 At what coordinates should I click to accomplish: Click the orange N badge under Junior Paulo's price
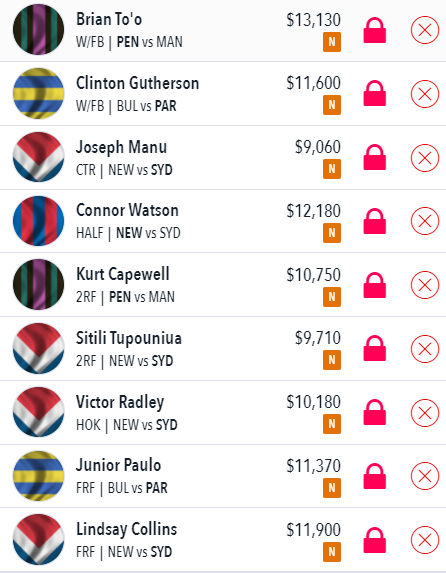coord(332,488)
